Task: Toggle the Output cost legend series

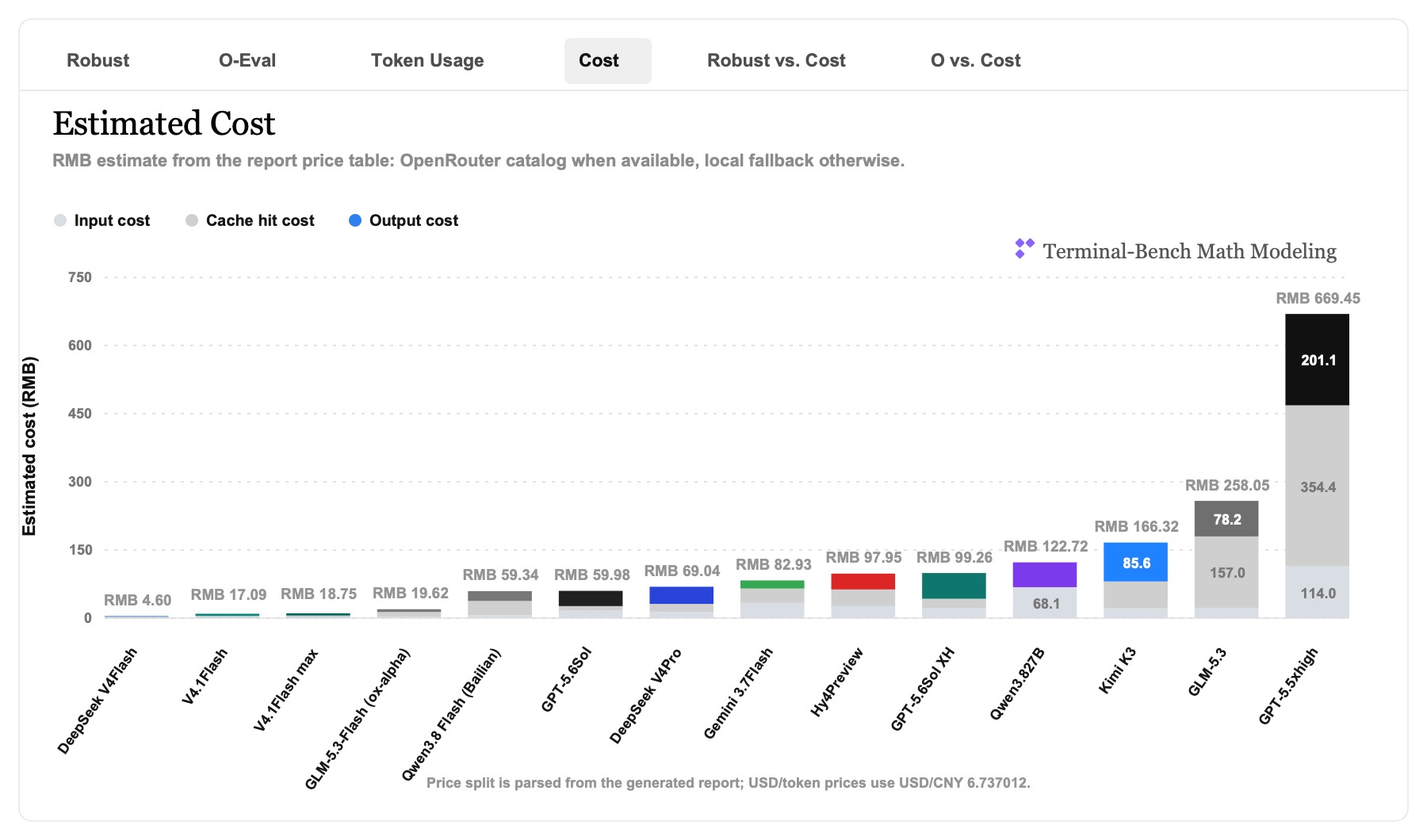Action: coord(404,220)
